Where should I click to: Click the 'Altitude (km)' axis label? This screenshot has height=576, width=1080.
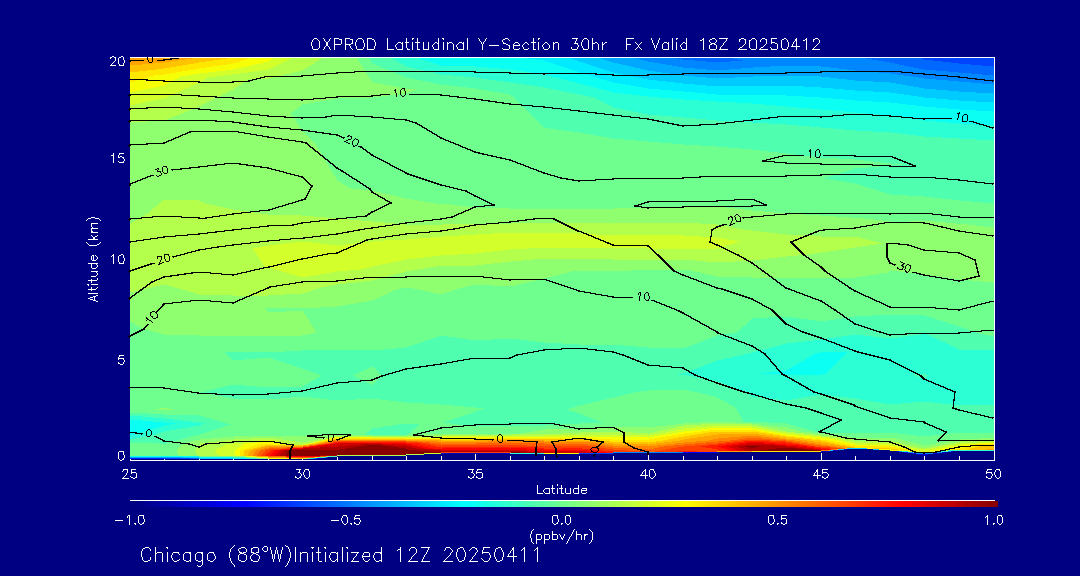[93, 259]
